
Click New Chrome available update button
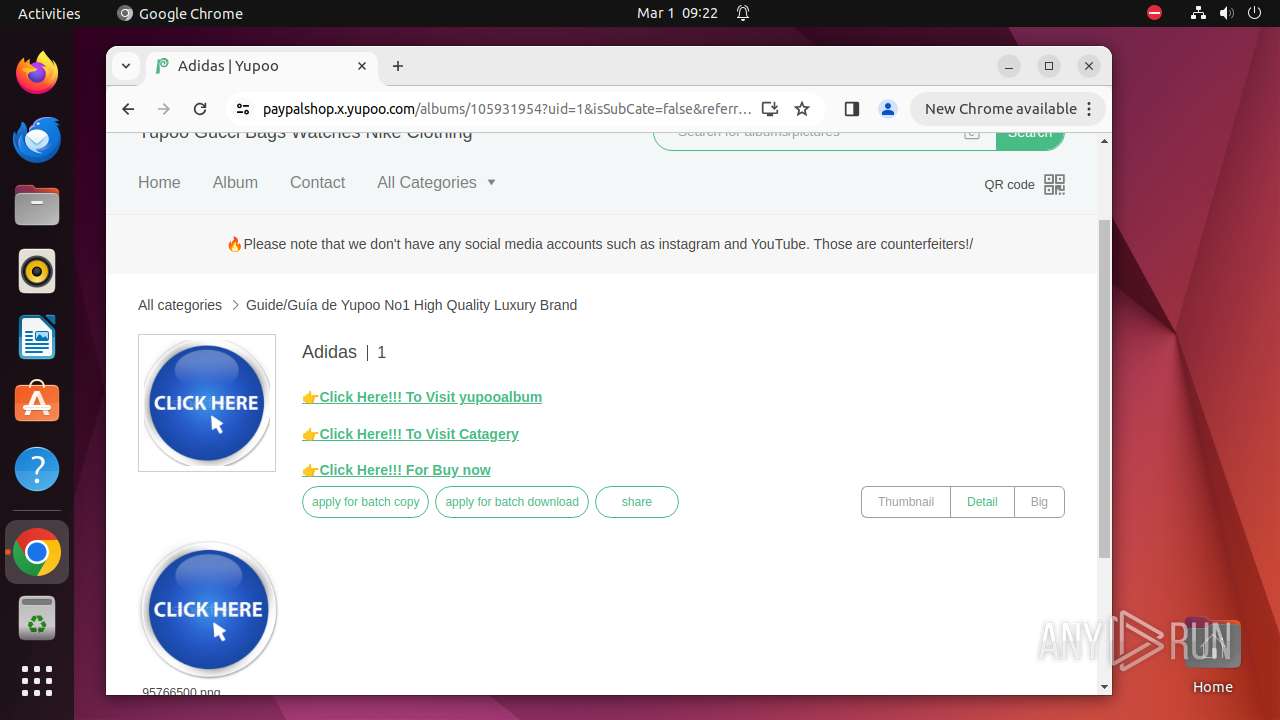tap(1008, 109)
